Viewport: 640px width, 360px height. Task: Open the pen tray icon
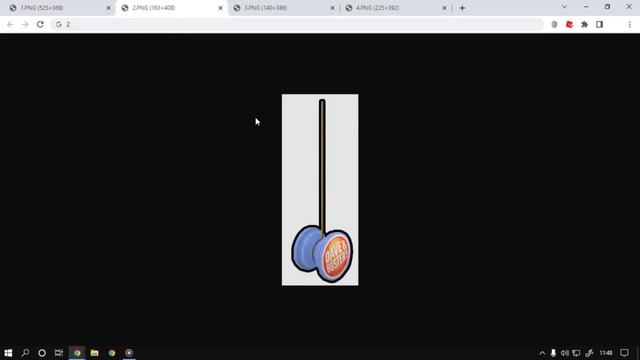pos(589,353)
